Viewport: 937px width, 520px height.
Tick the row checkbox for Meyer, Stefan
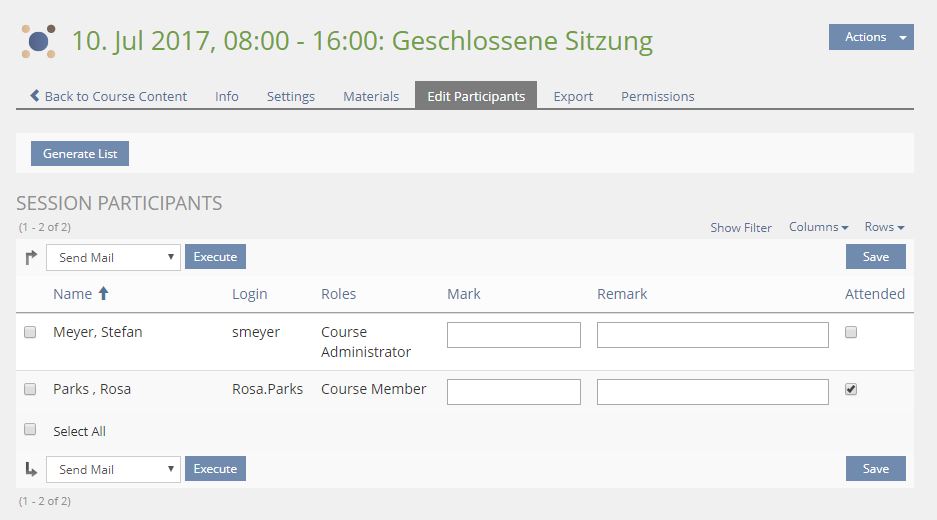(x=30, y=332)
